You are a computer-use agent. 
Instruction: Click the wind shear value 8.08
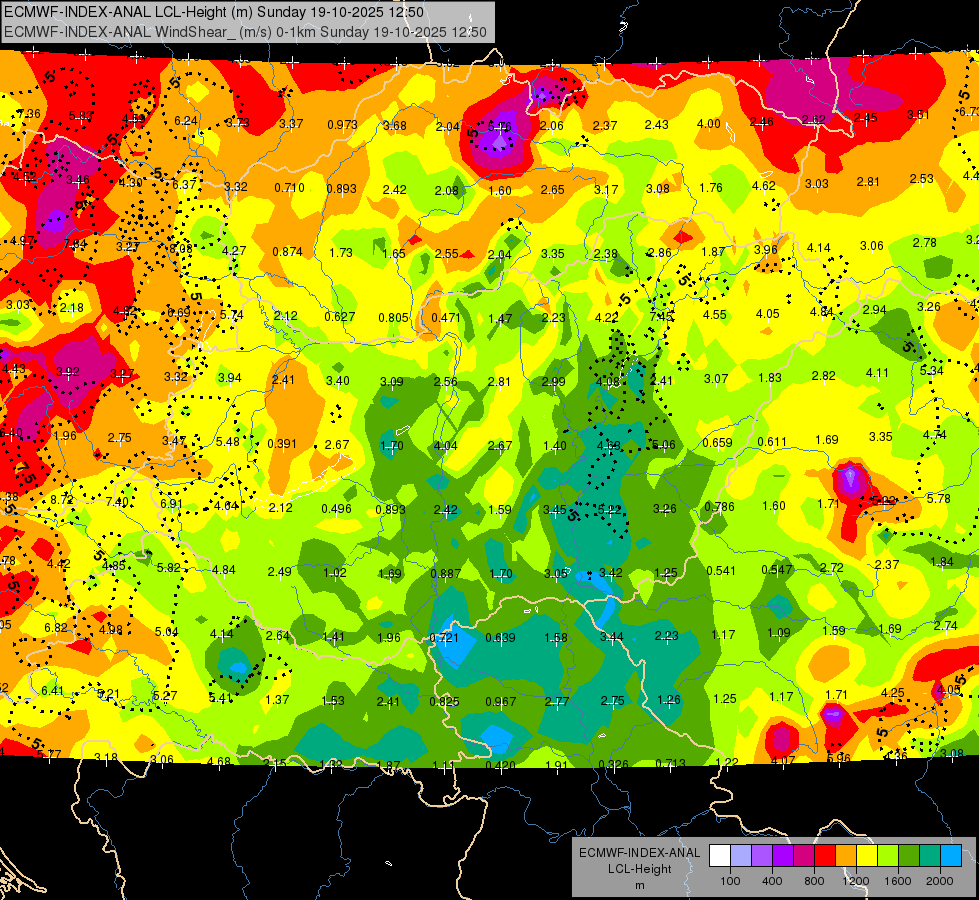tap(181, 249)
